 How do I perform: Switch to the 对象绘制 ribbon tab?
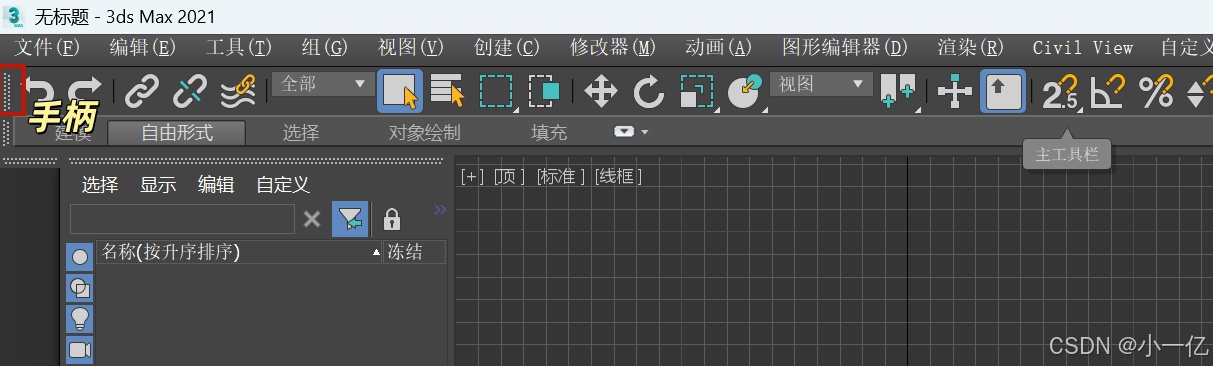425,132
